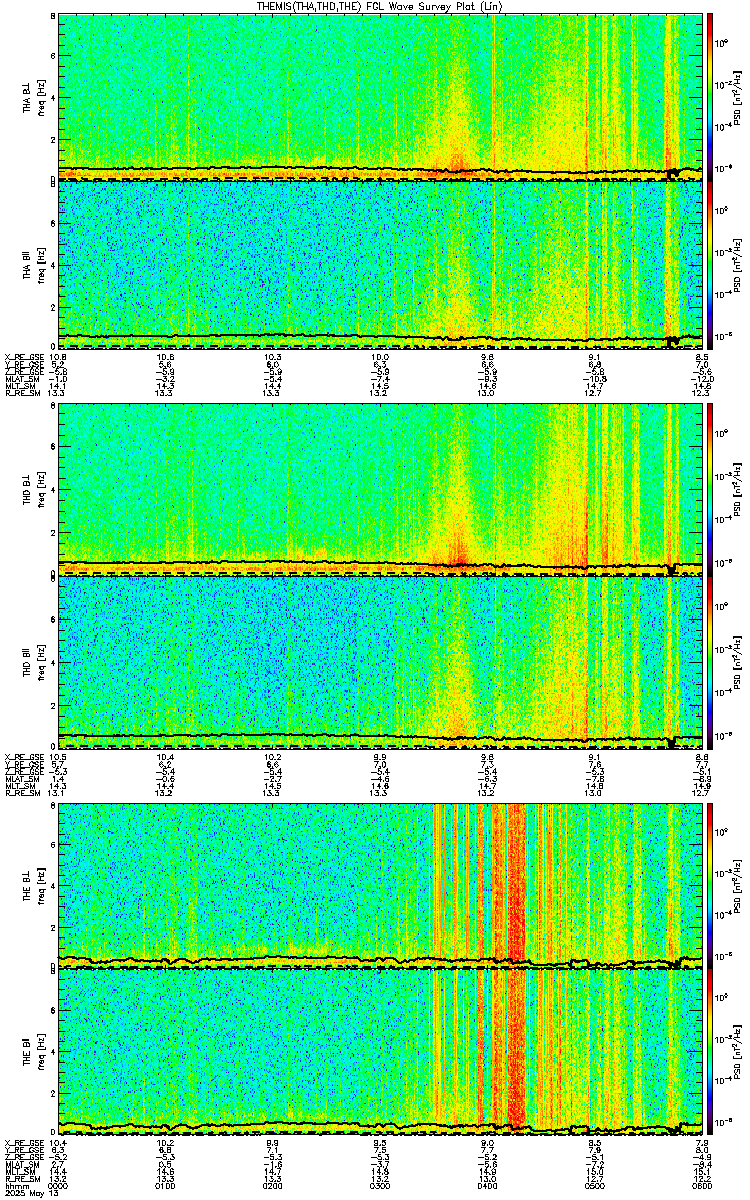Click the PSD color bar beside the THD B-parallel panel
Image resolution: width=750 pixels, height=1200 pixels.
tap(710, 660)
